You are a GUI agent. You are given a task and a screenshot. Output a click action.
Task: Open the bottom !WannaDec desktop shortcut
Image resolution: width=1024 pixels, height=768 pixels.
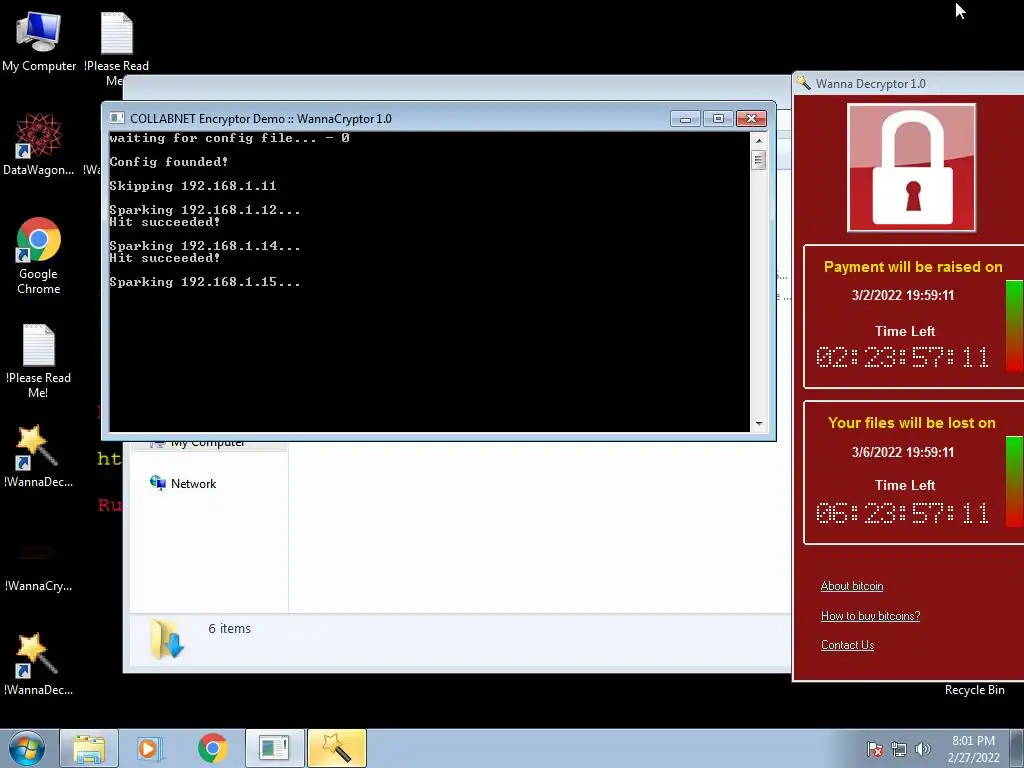click(39, 664)
